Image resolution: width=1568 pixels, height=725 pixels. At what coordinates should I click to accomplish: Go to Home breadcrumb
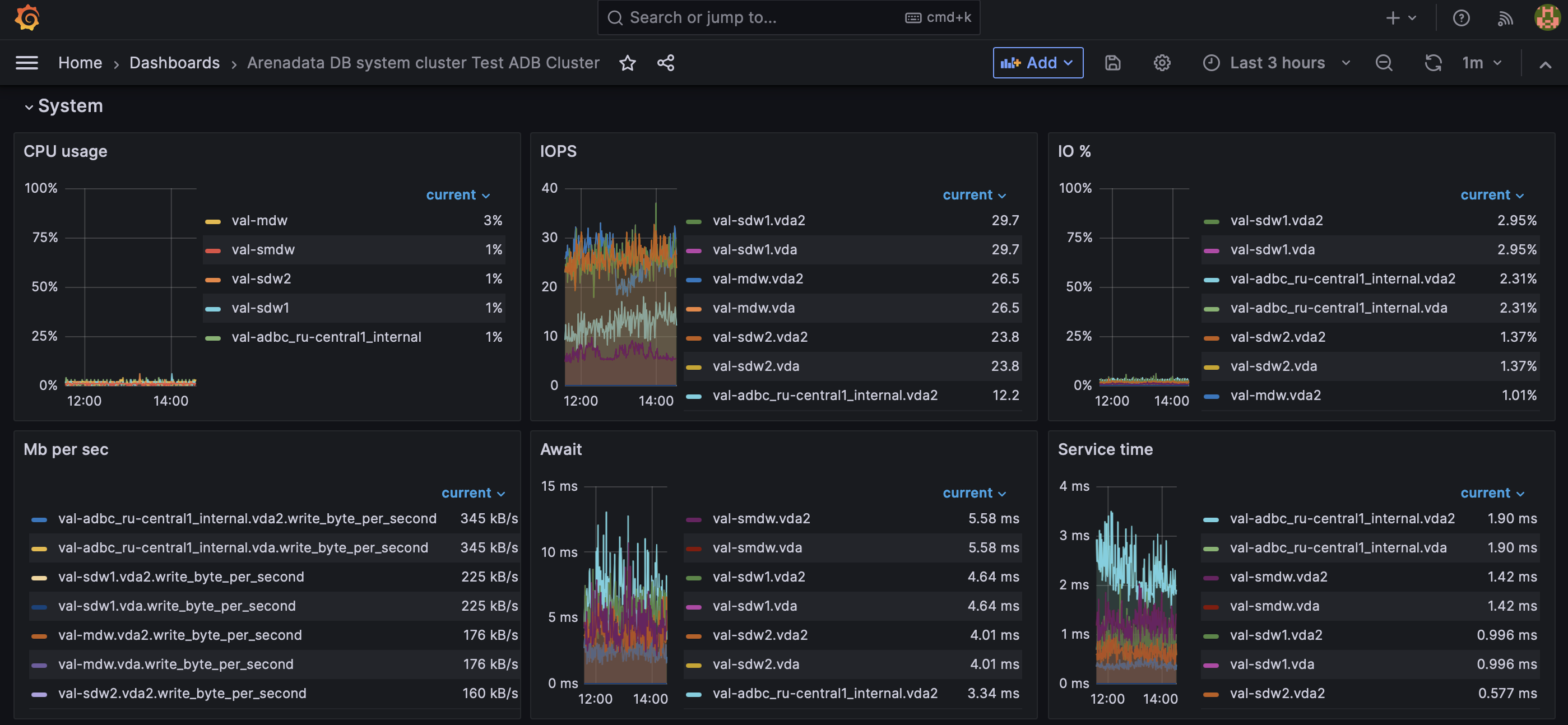click(80, 63)
